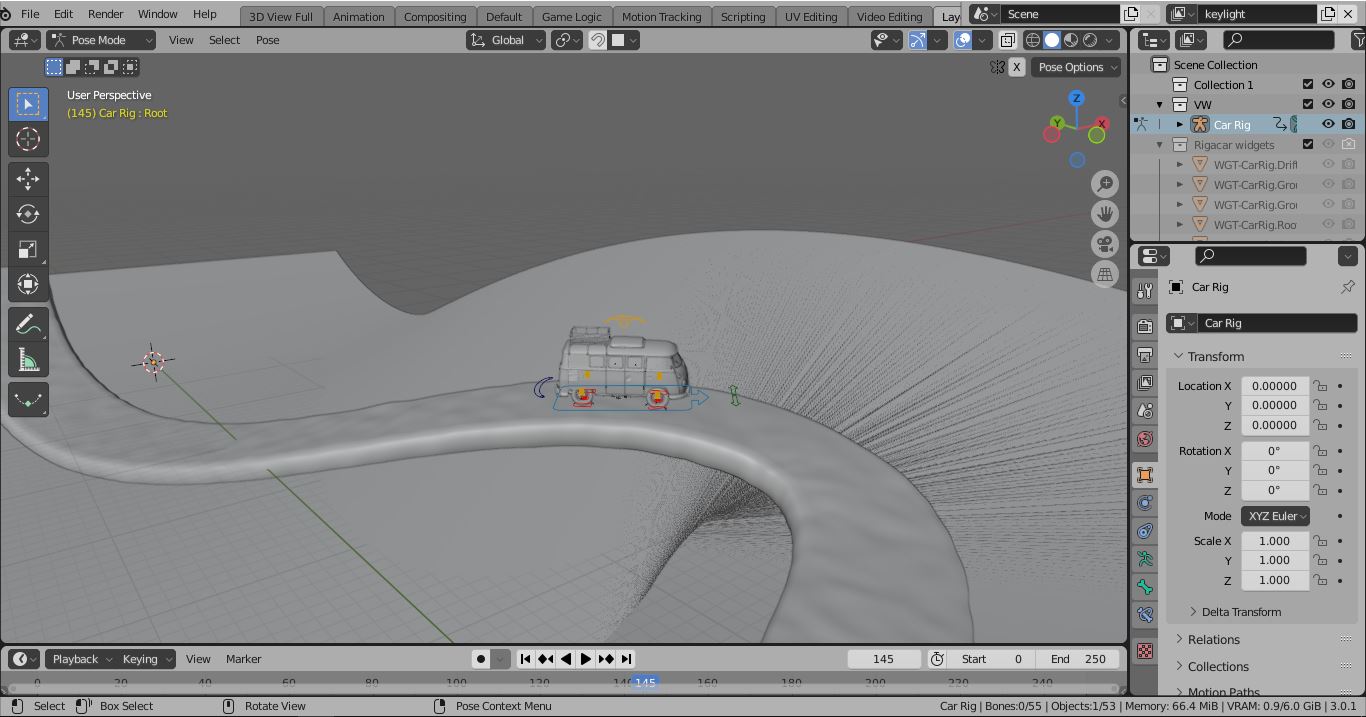Hide VW collection in viewport

click(1328, 104)
